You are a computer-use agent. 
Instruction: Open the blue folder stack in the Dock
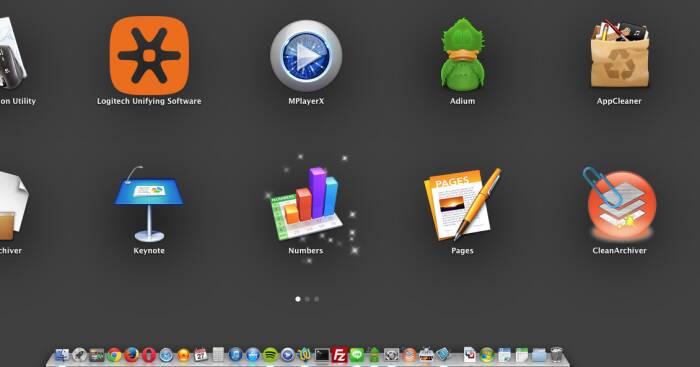[x=539, y=355]
